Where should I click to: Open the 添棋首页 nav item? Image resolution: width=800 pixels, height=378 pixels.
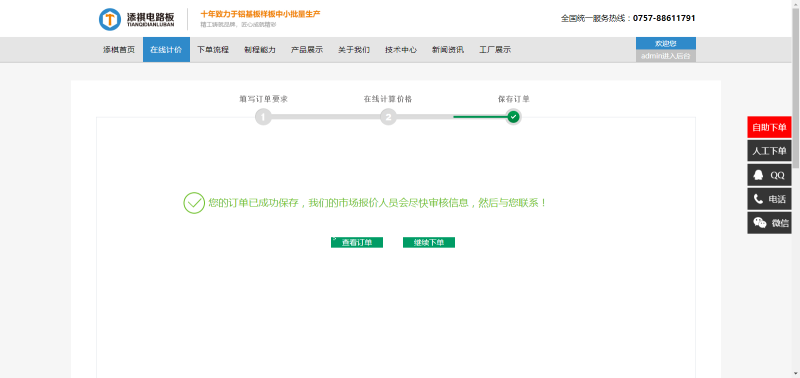pos(119,49)
